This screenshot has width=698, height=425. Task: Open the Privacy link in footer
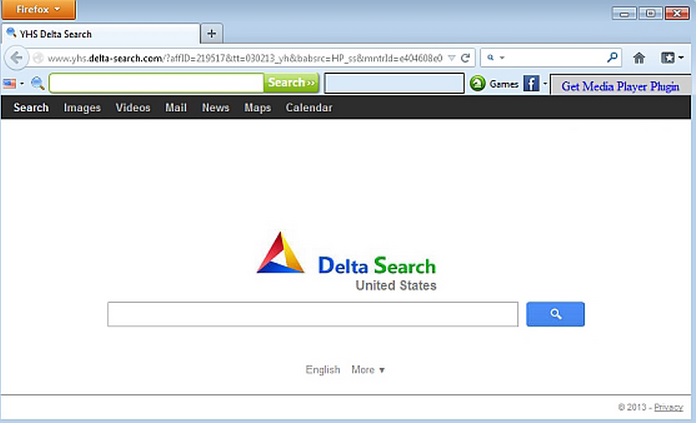point(668,407)
